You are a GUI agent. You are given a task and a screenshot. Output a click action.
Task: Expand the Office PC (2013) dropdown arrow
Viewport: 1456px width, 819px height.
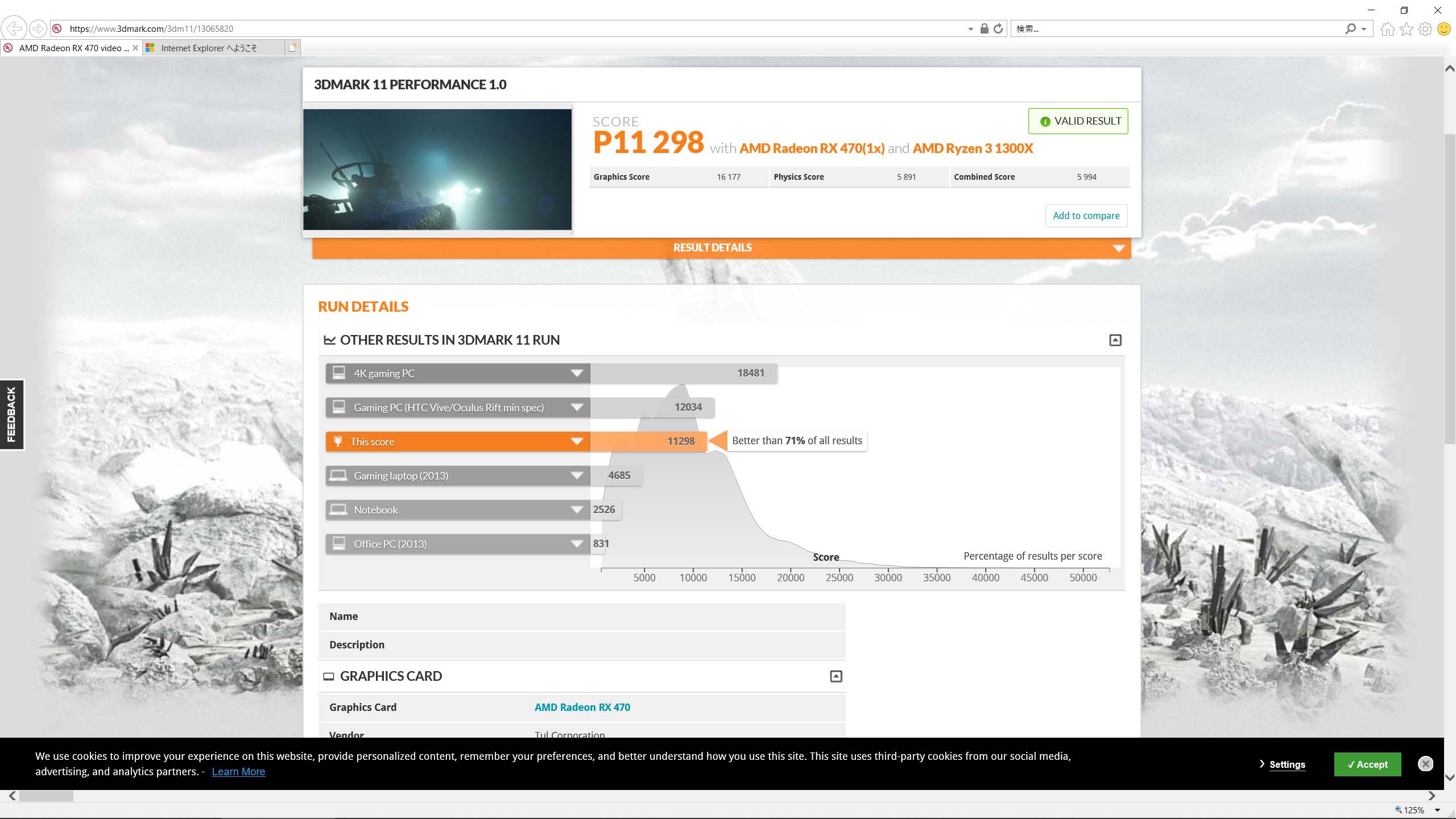[x=577, y=544]
